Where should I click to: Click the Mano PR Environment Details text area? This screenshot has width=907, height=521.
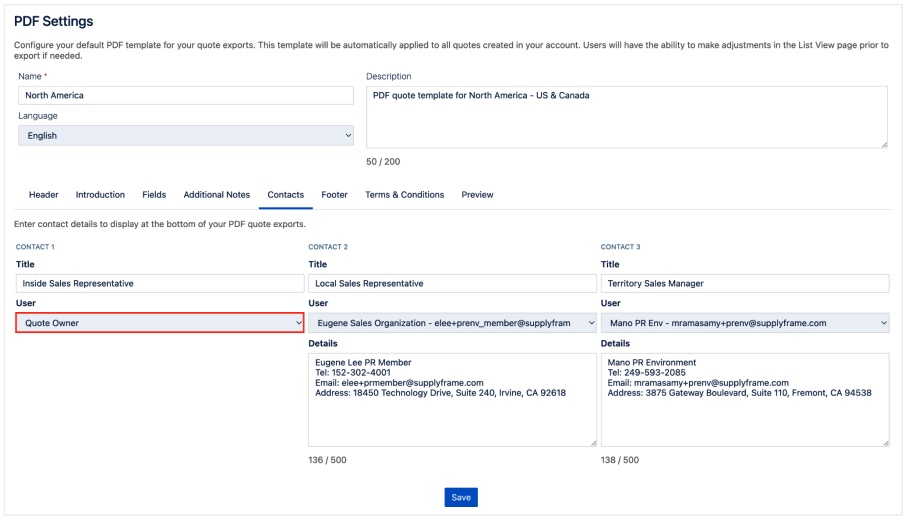tap(745, 399)
